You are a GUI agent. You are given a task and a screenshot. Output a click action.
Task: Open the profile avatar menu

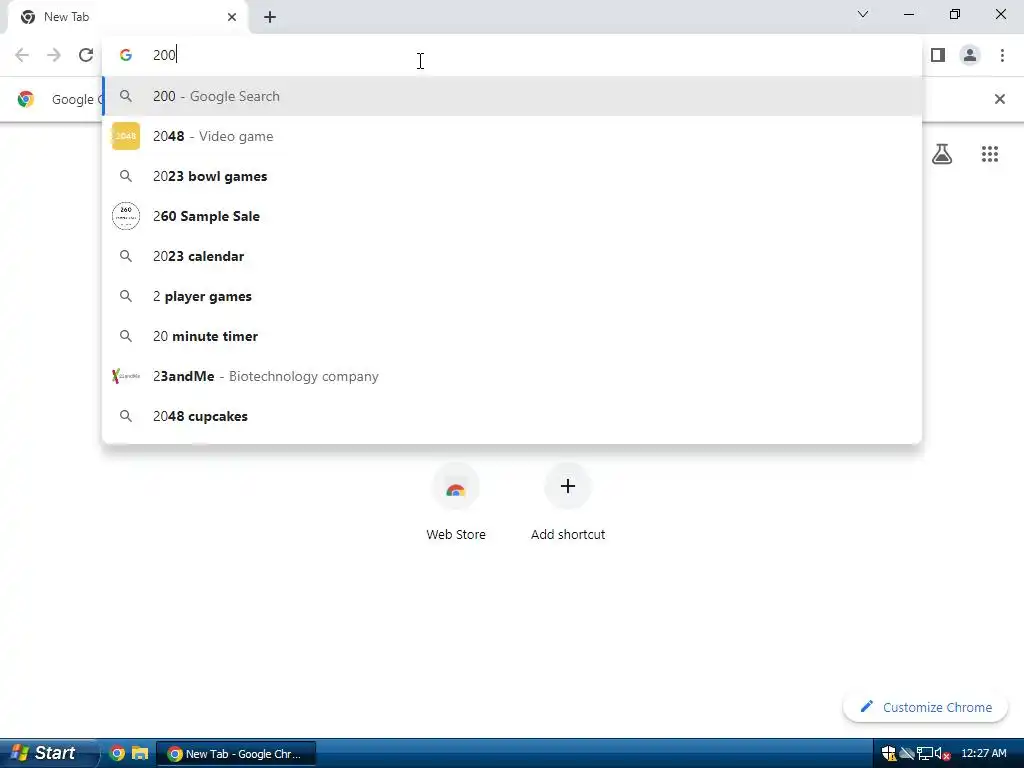970,55
